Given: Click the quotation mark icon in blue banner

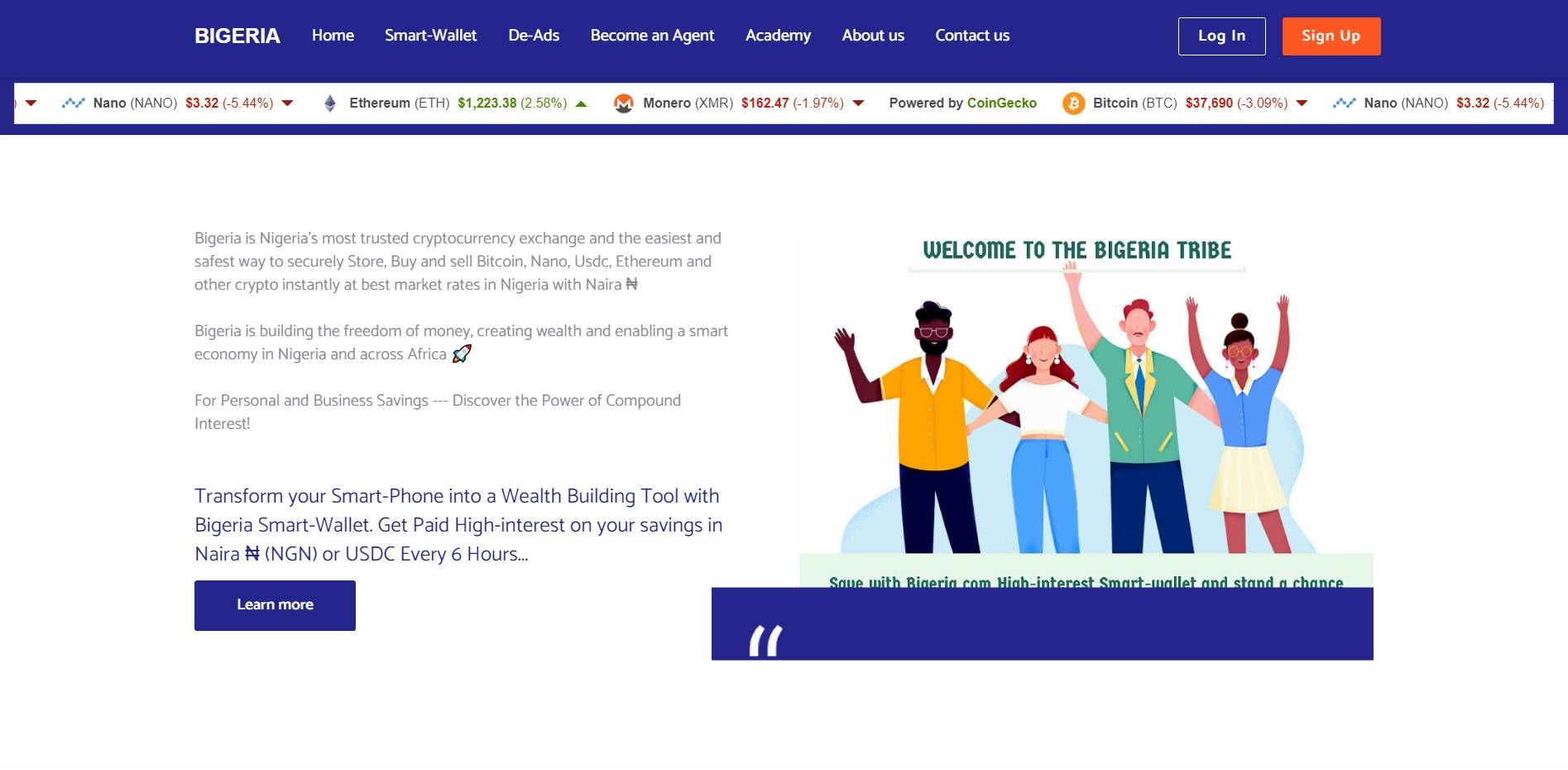Looking at the screenshot, I should pos(765,641).
